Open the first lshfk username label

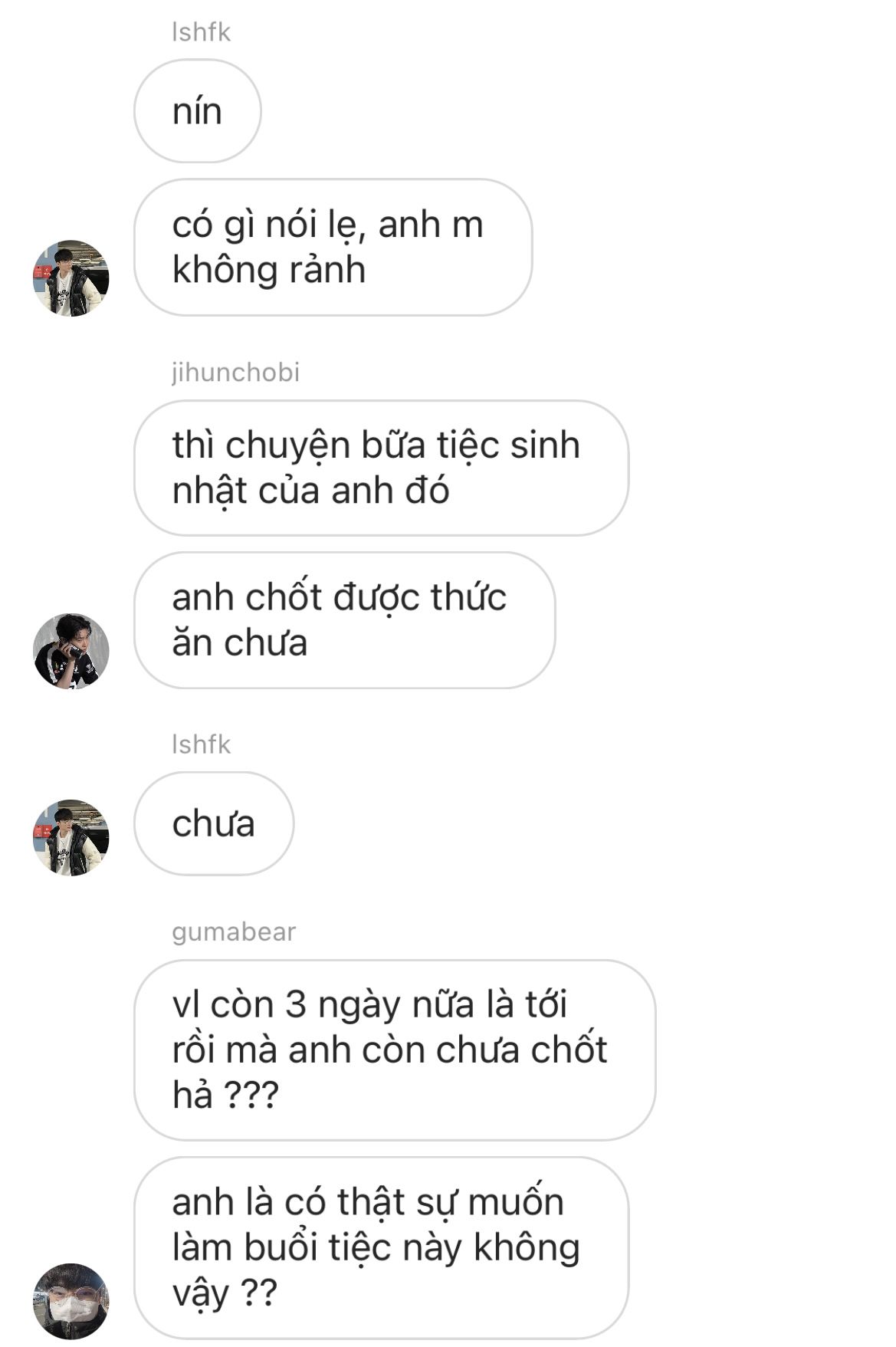(x=201, y=32)
